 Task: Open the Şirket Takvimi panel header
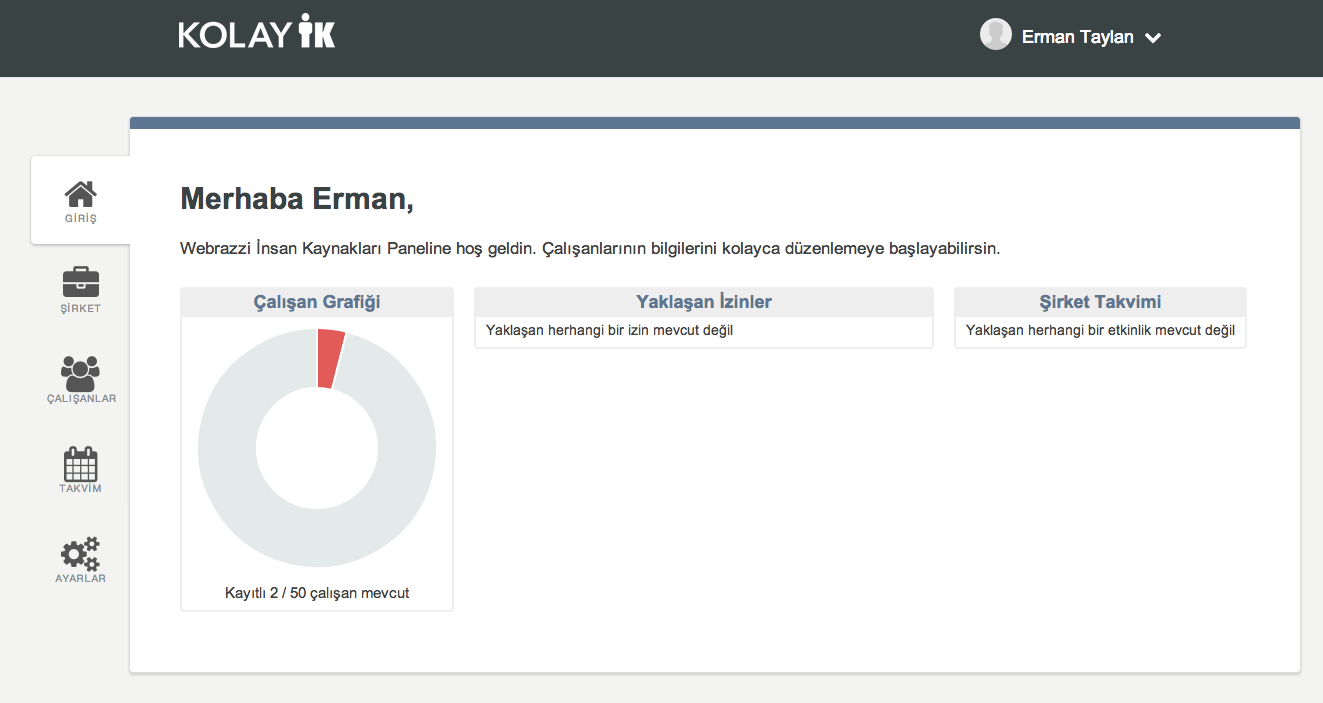(x=1100, y=302)
